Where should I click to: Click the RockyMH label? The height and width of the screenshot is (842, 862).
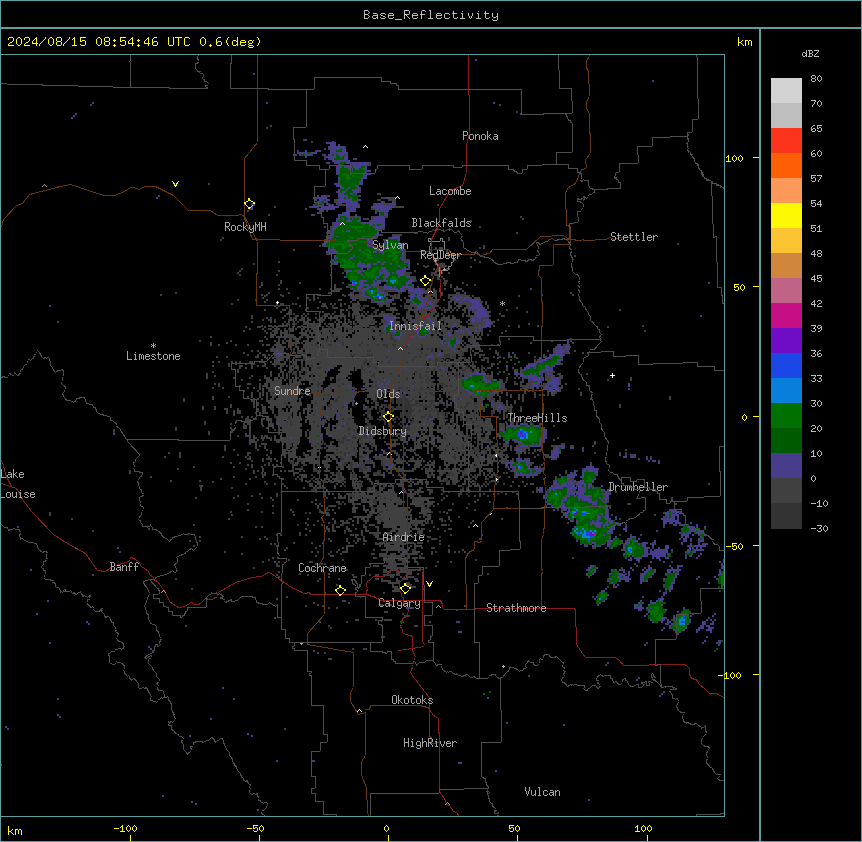click(245, 227)
